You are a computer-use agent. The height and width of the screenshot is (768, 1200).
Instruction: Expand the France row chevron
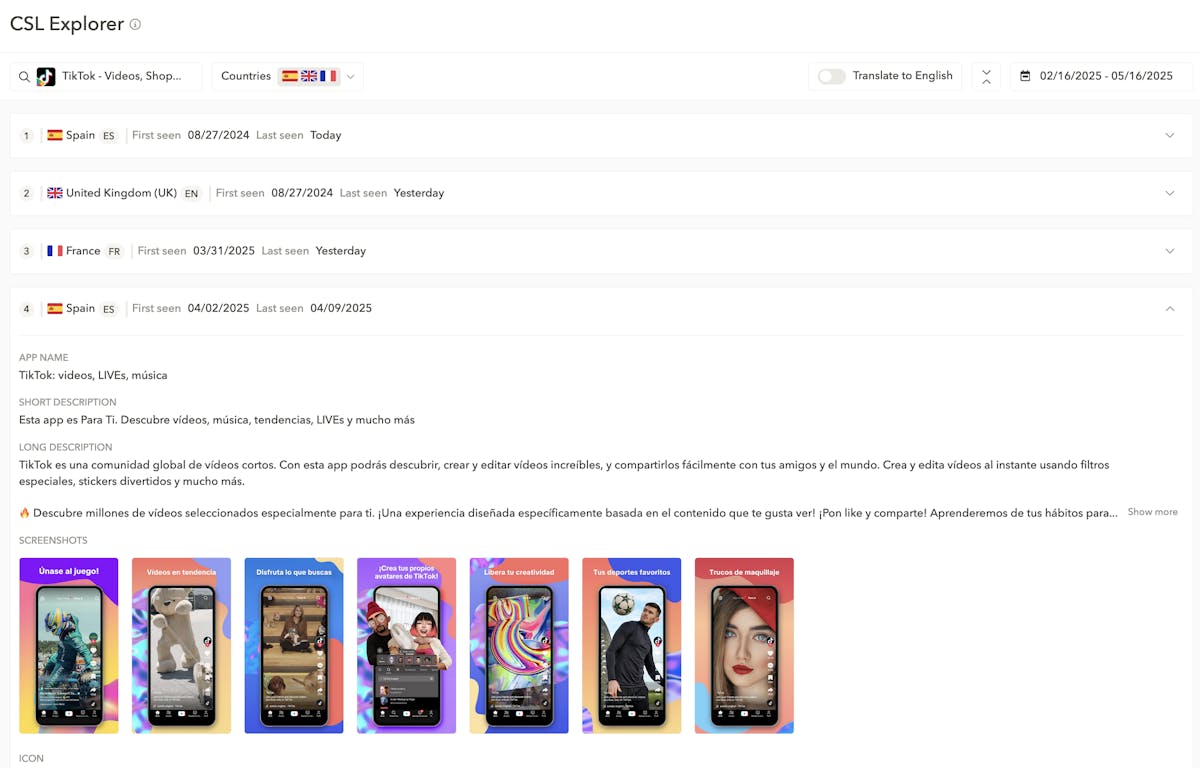(x=1169, y=251)
